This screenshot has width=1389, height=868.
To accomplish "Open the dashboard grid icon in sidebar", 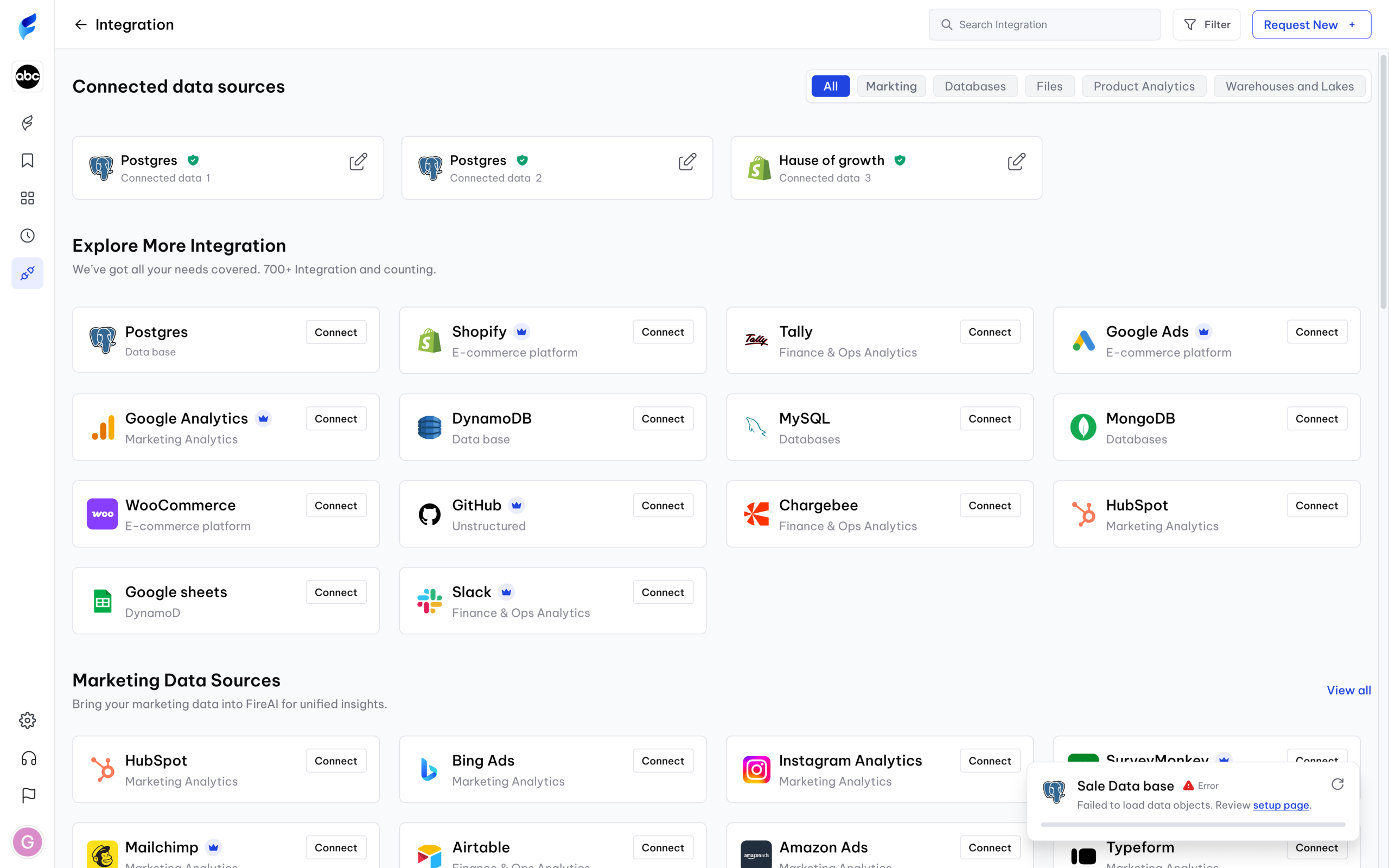I will coord(28,198).
